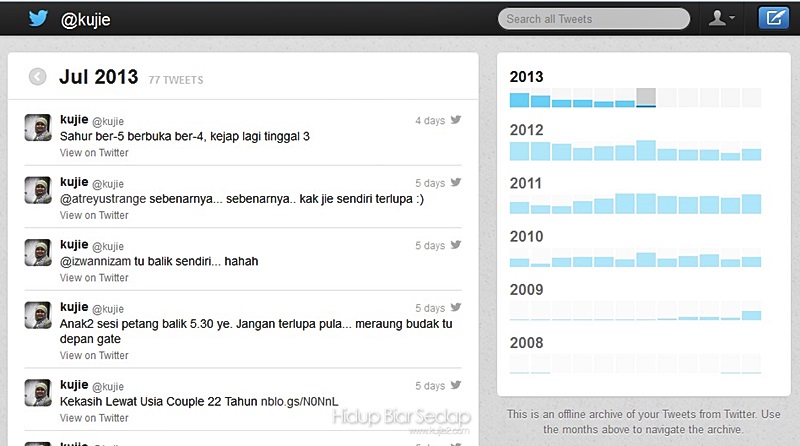Click the Search all Tweets field
Viewport: 800px width, 446px height.
coord(596,18)
